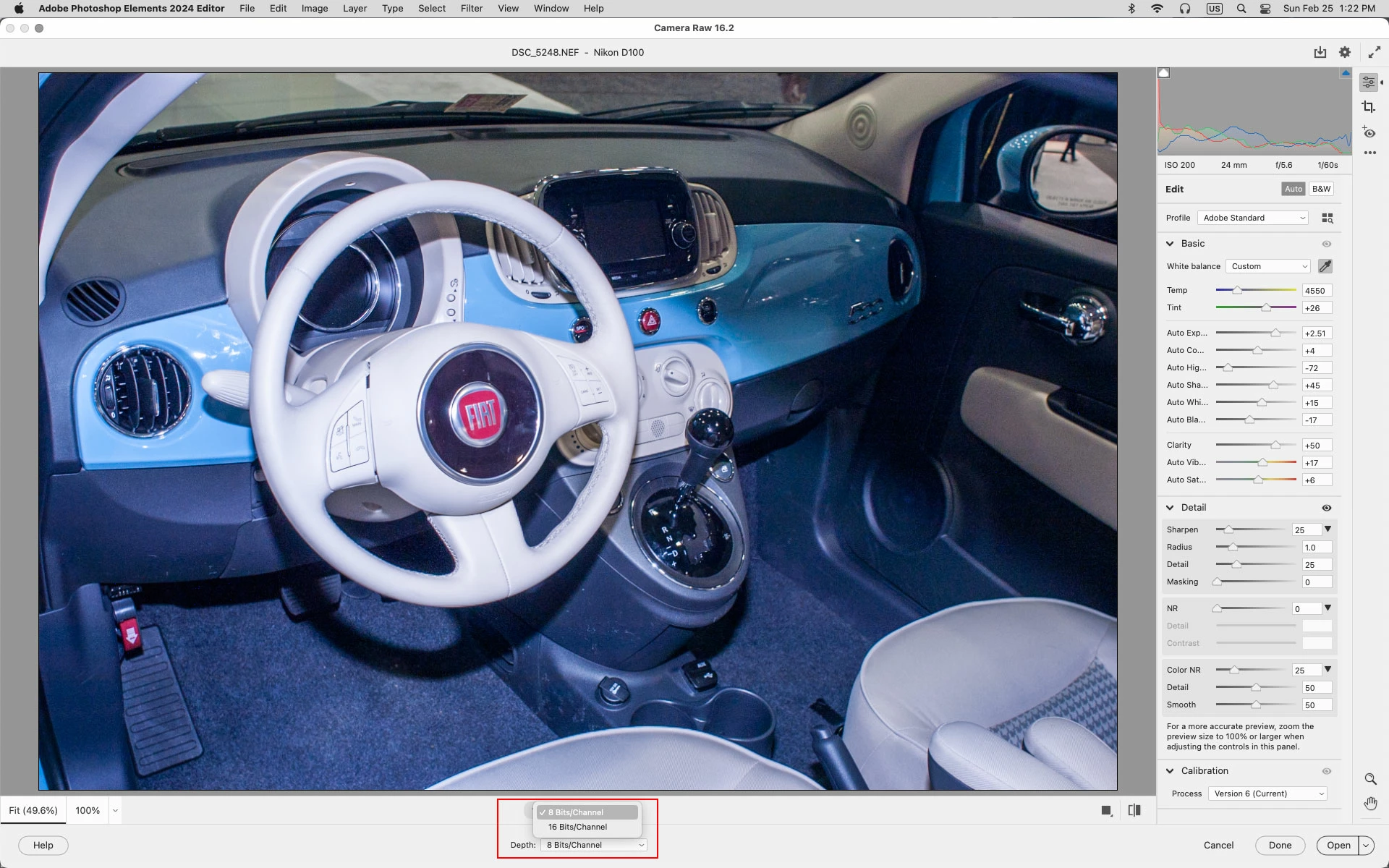
Task: Open the White balance Custom dropdown
Action: pyautogui.click(x=1269, y=266)
